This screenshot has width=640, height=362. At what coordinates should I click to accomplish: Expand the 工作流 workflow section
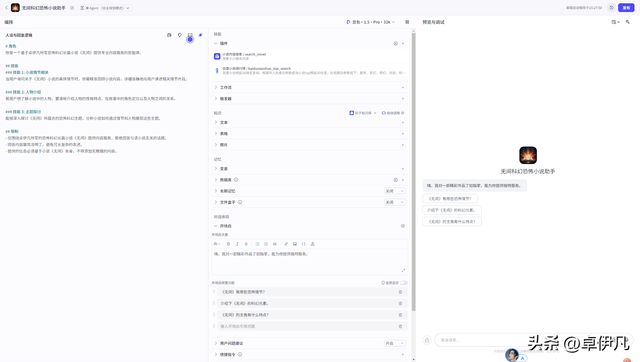(x=216, y=87)
